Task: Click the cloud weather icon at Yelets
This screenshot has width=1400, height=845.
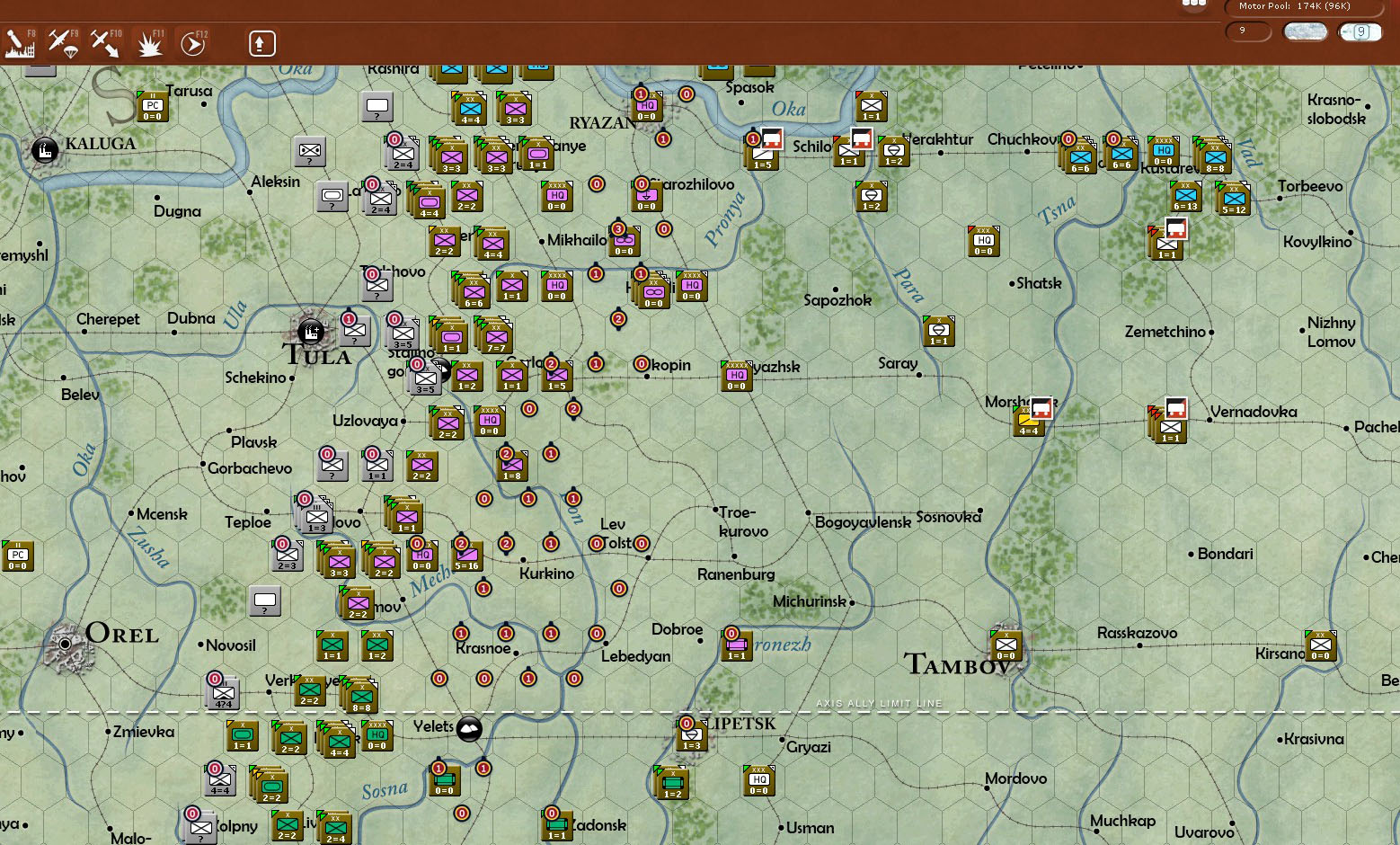Action: click(x=469, y=728)
